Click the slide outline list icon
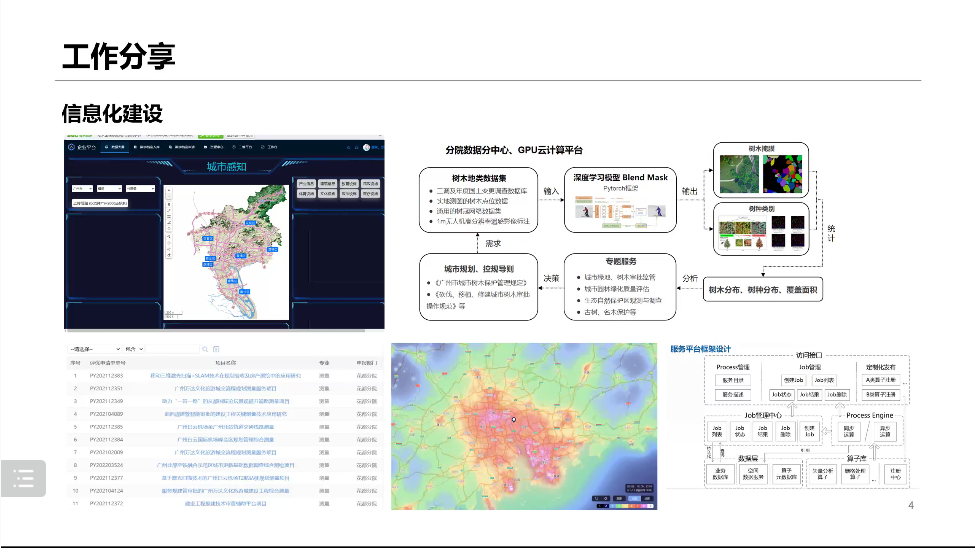 pos(24,479)
